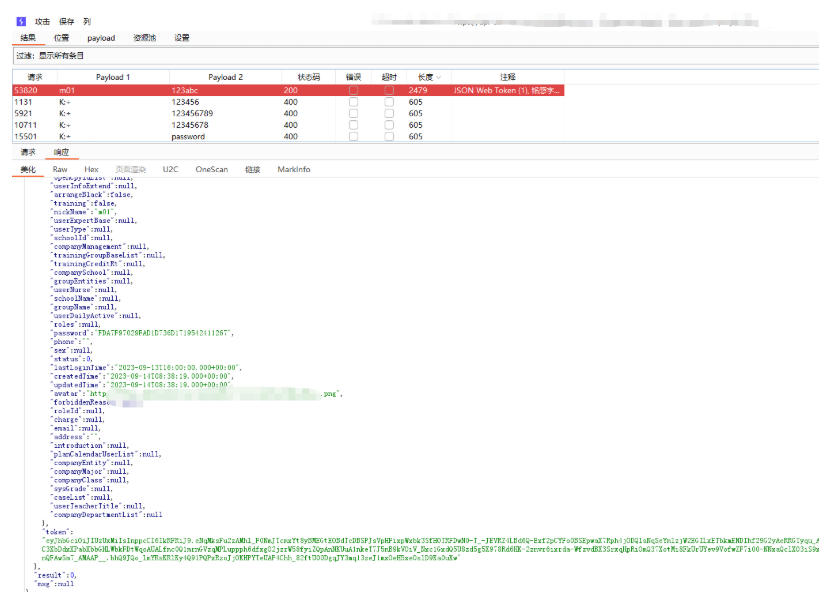Screen dimensions: 830x594
Task: Switch to the 位置 tab
Action: pyautogui.click(x=61, y=38)
